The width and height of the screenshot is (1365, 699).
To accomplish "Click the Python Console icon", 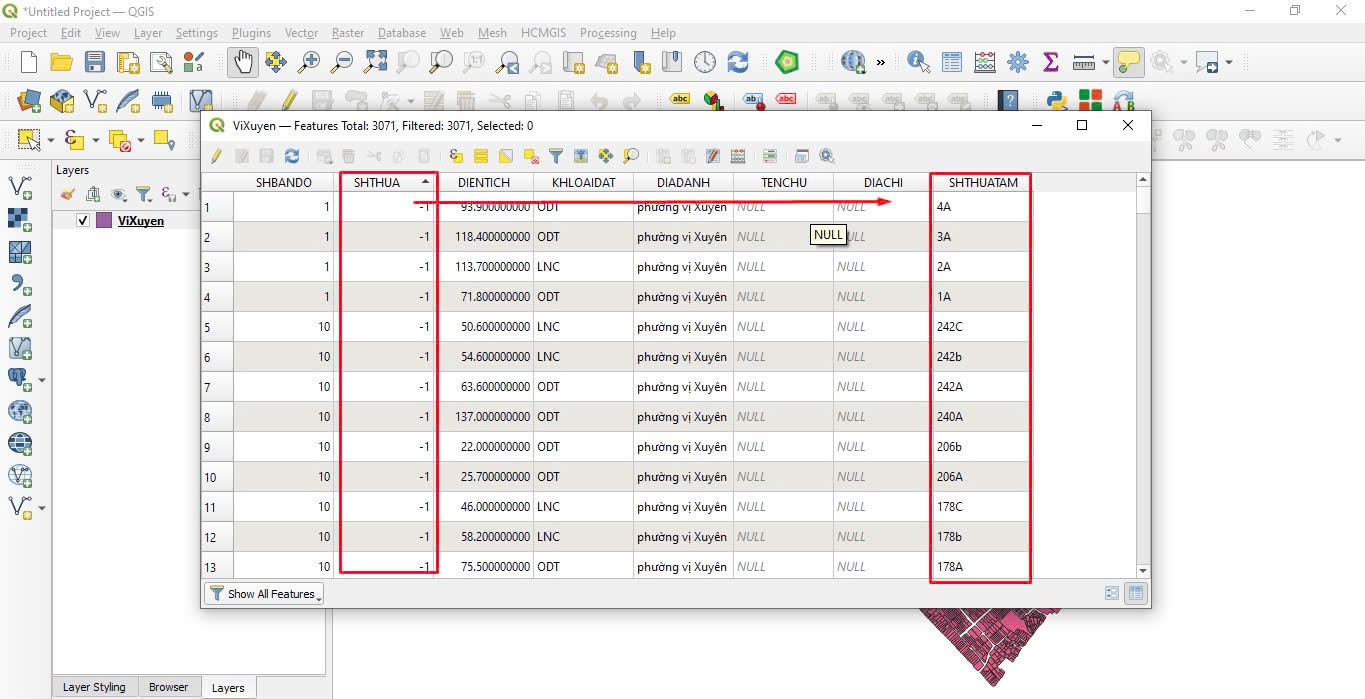I will pyautogui.click(x=1056, y=100).
